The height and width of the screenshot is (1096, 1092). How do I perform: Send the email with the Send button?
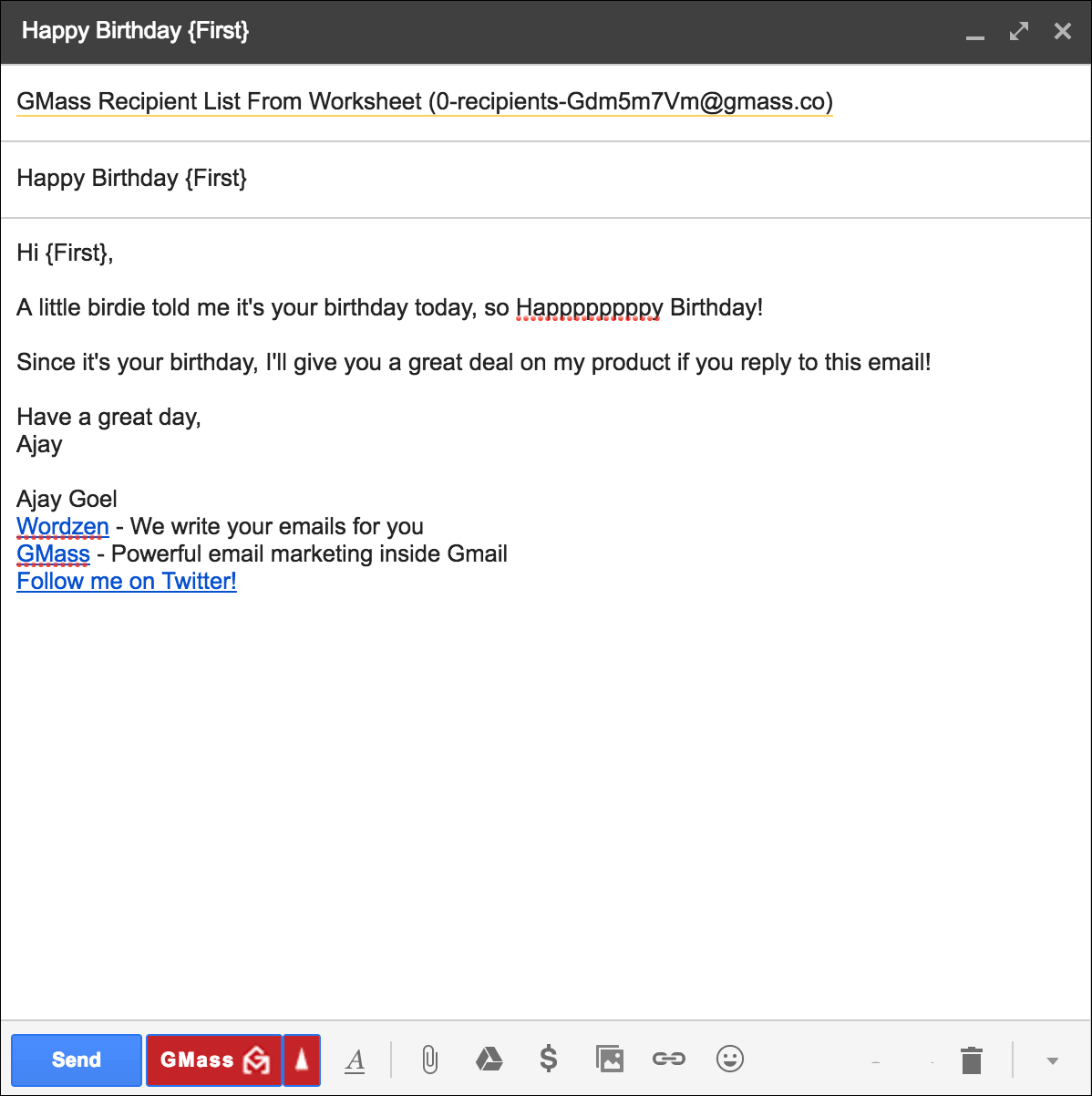coord(76,1060)
